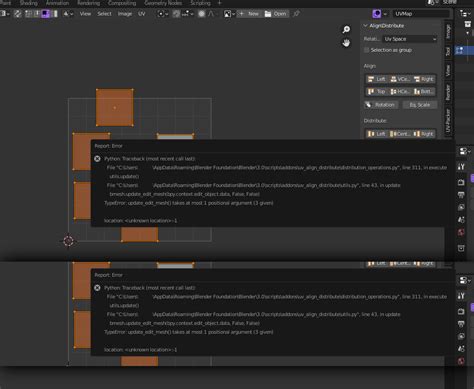Collapse the outliner collection triangle
Viewport: 474px width, 389px height.
[468, 33]
